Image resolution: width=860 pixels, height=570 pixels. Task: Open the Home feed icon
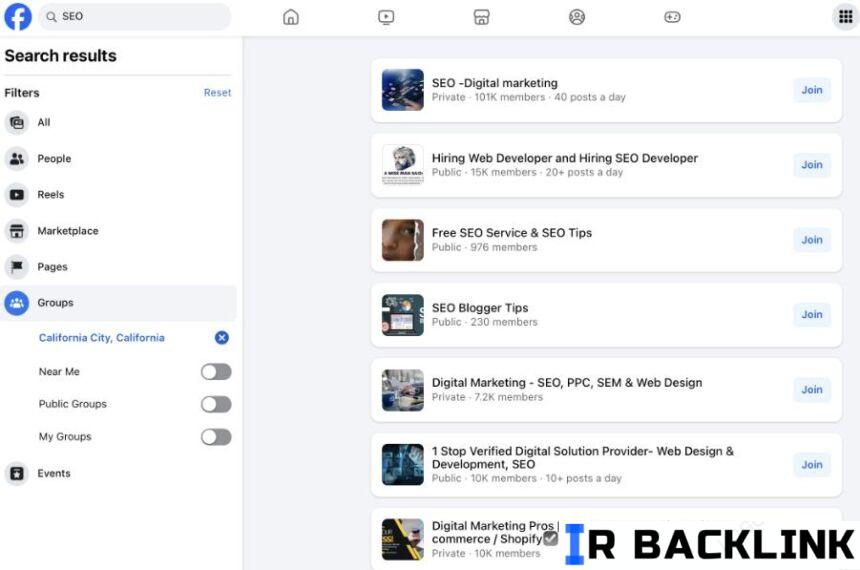point(291,17)
